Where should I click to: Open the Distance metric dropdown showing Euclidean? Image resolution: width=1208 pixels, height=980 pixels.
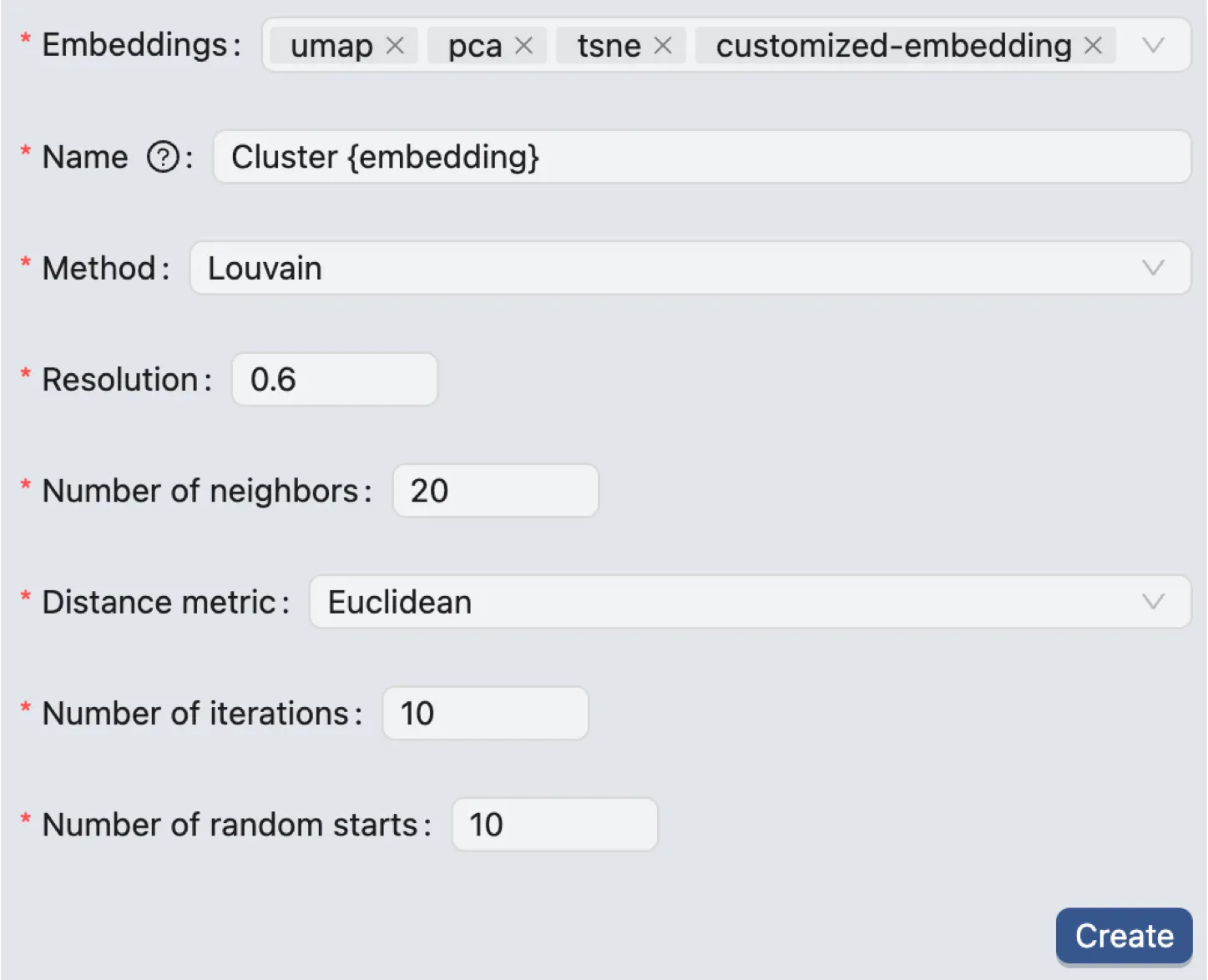[749, 602]
